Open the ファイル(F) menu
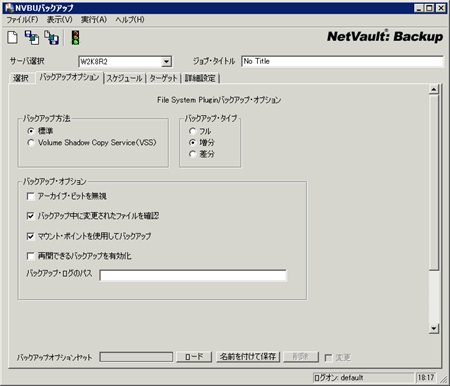The height and width of the screenshot is (386, 450). coord(22,20)
